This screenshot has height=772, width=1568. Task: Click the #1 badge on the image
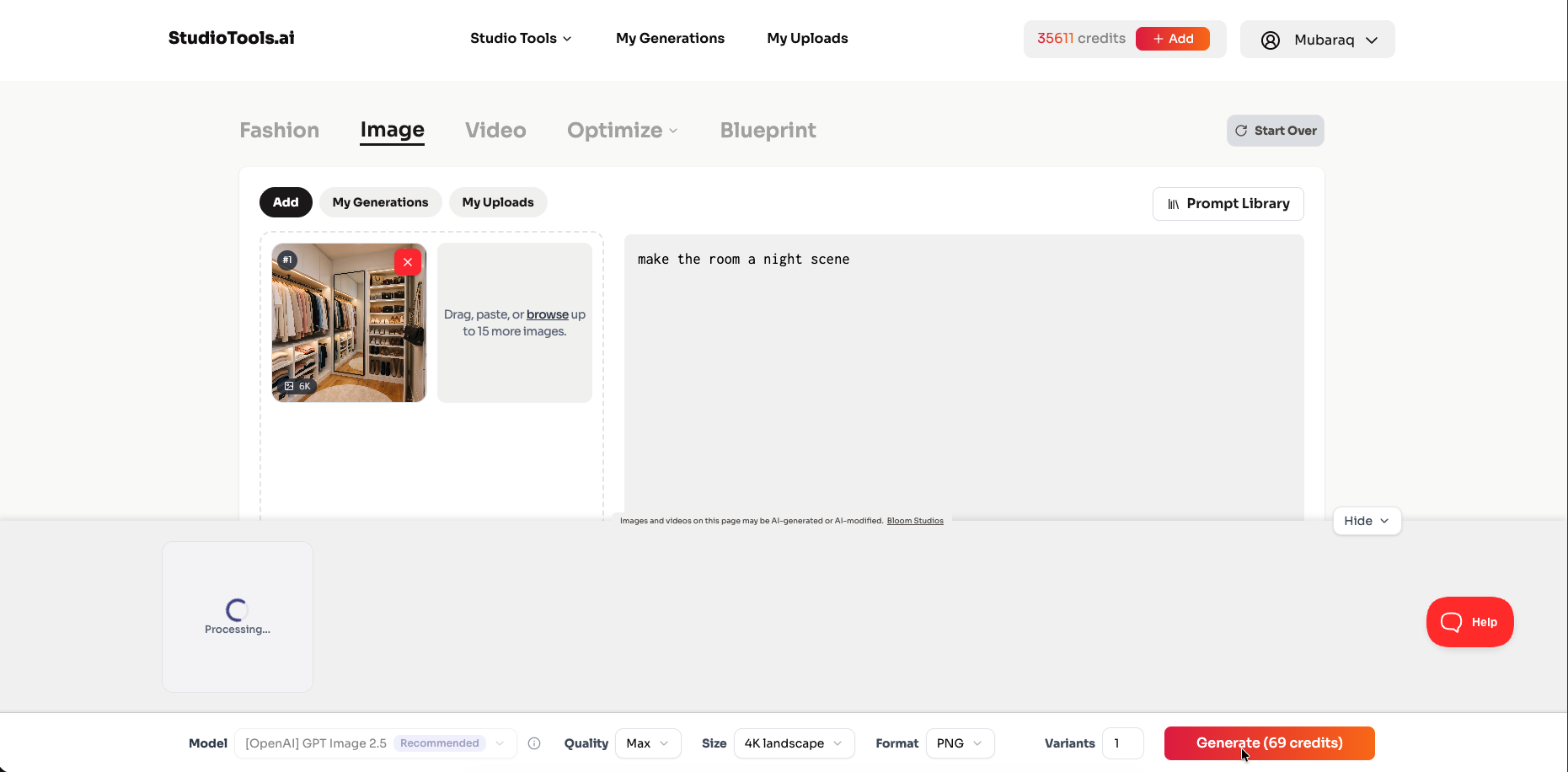tap(287, 260)
